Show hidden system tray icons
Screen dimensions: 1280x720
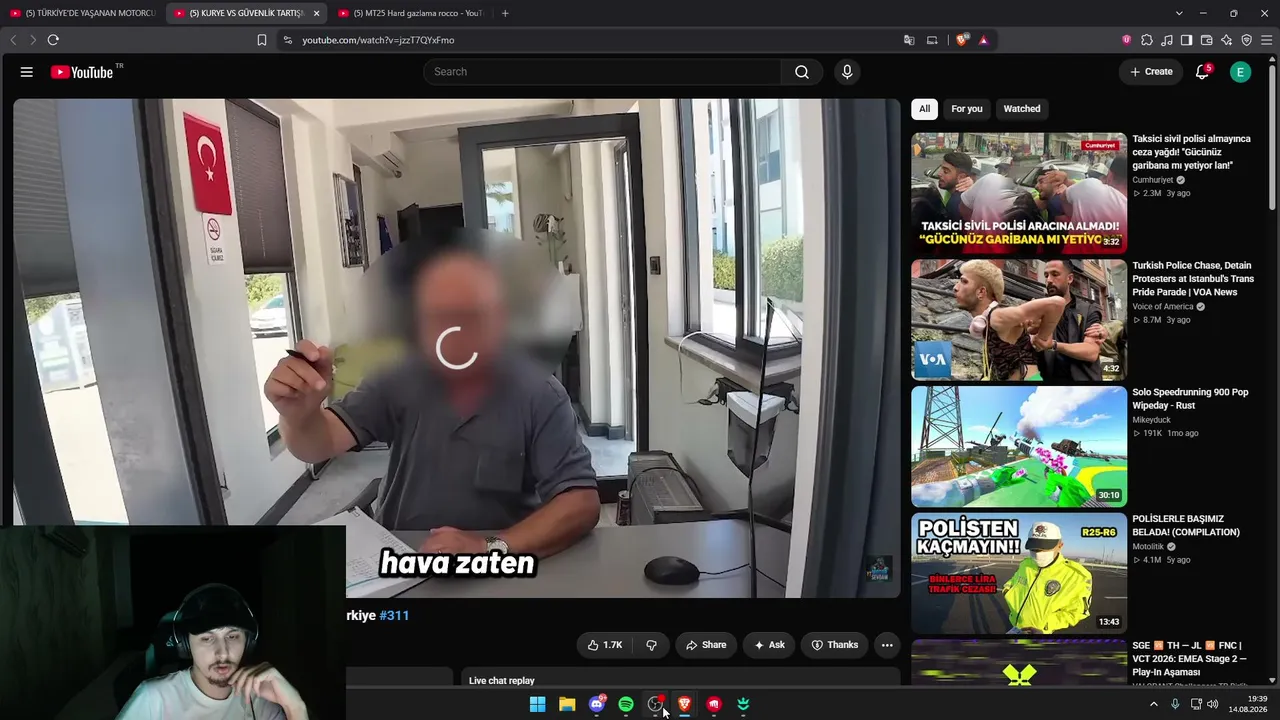point(1153,704)
